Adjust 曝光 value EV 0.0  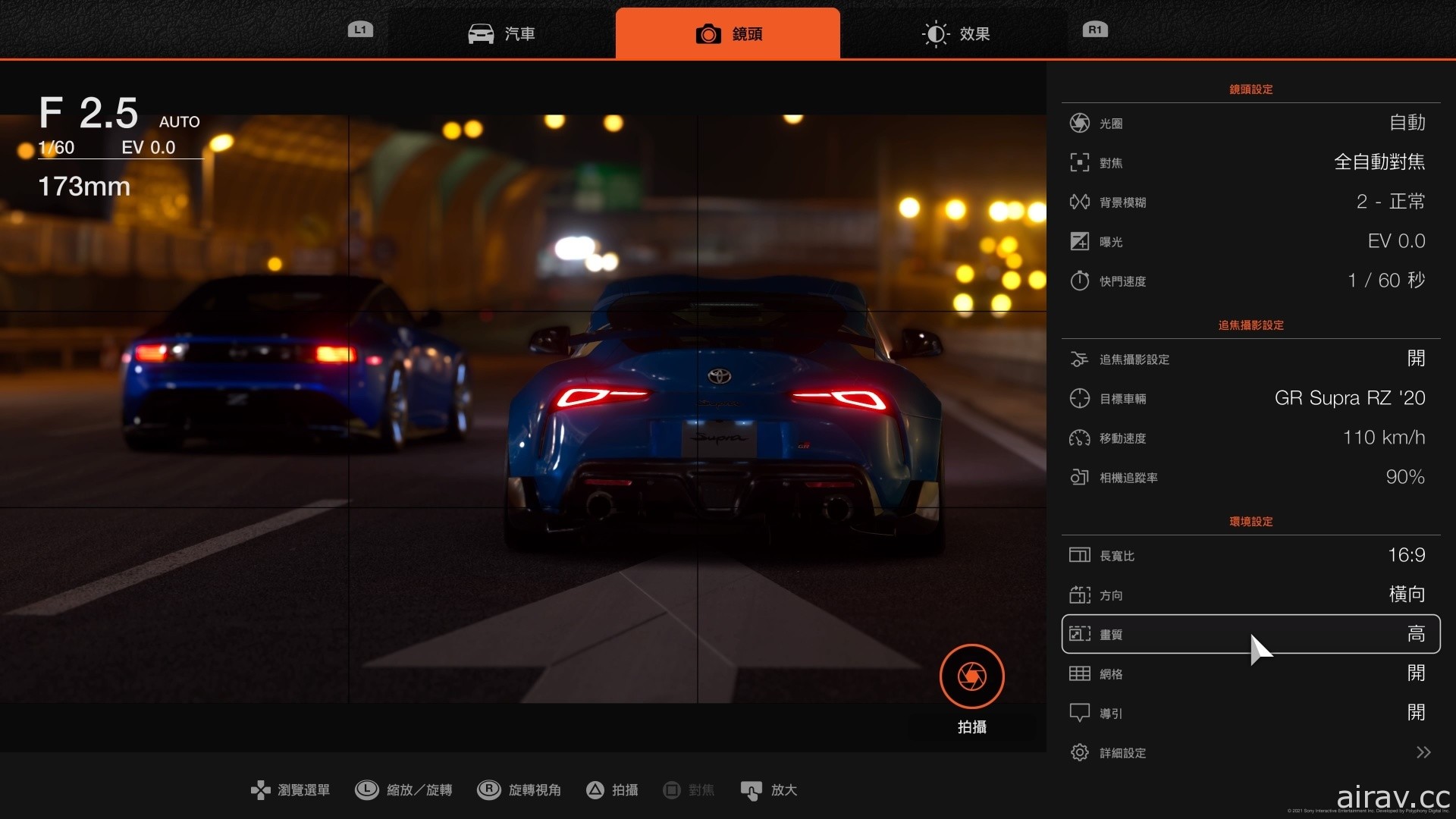tap(1397, 241)
